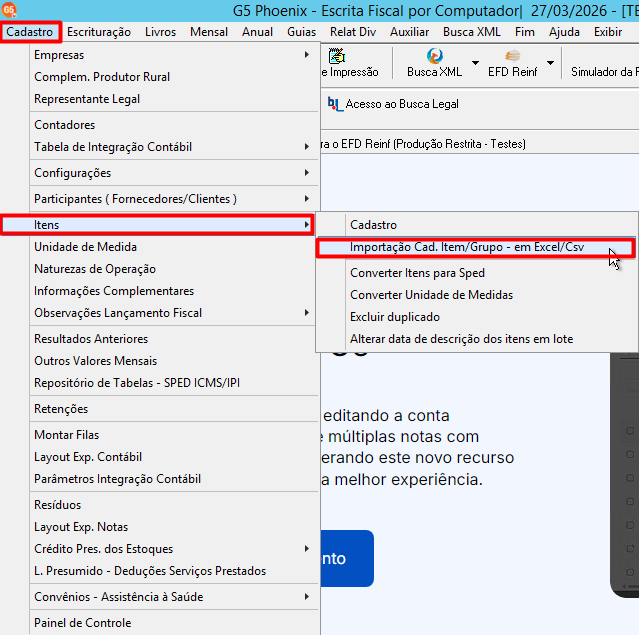The width and height of the screenshot is (639, 635).
Task: Open the Anual menu
Action: point(258,32)
